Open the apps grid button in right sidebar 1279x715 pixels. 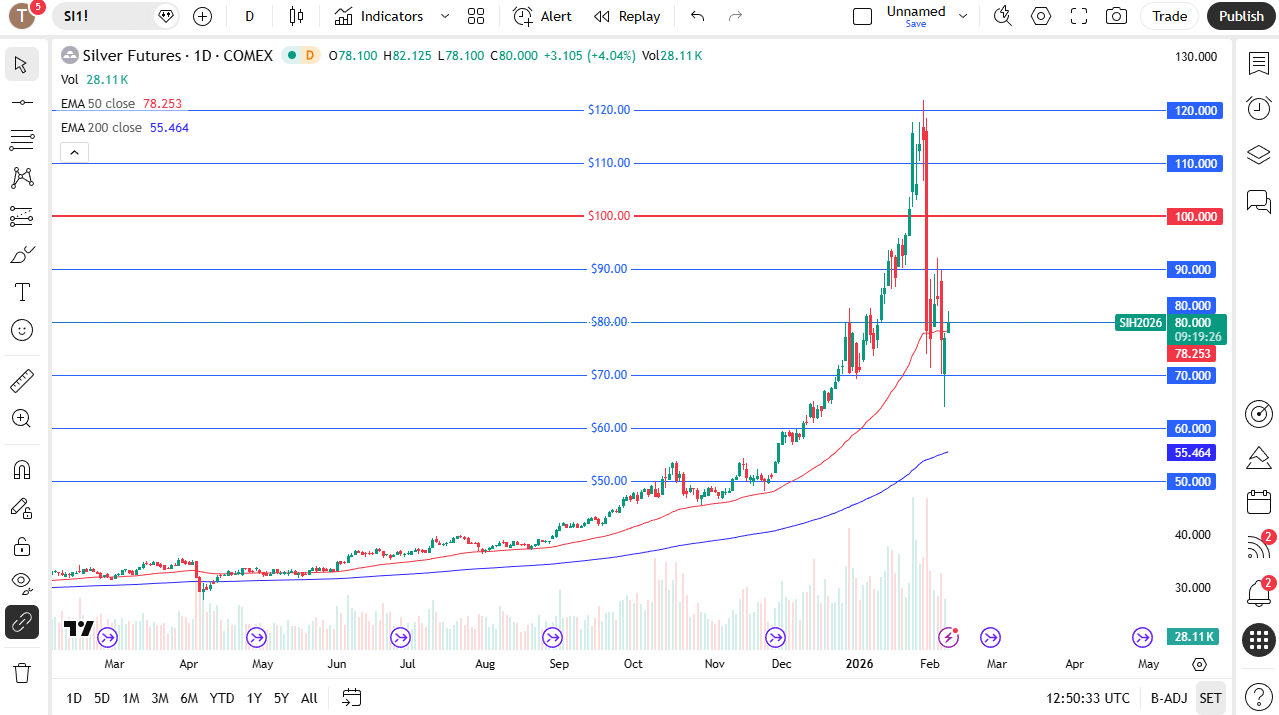click(x=1258, y=640)
